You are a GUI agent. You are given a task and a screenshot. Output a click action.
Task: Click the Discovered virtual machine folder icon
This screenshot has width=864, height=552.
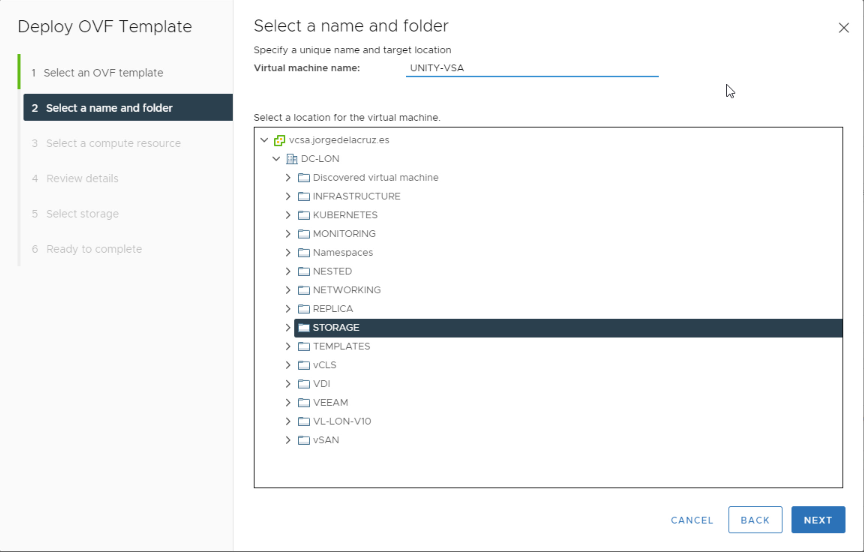point(304,178)
